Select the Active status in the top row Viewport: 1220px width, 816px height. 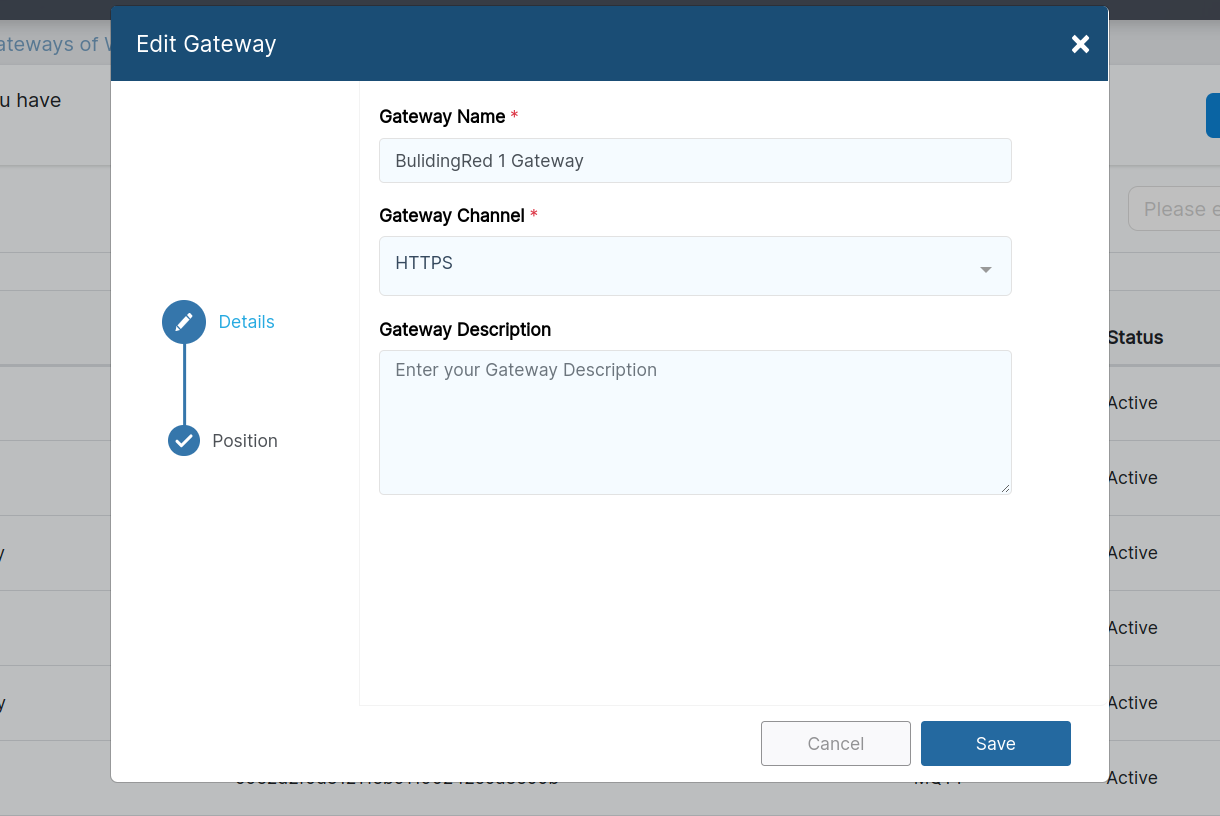(1132, 403)
